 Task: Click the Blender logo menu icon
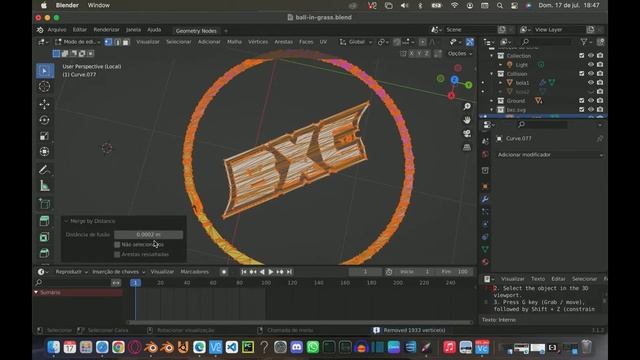(x=40, y=30)
